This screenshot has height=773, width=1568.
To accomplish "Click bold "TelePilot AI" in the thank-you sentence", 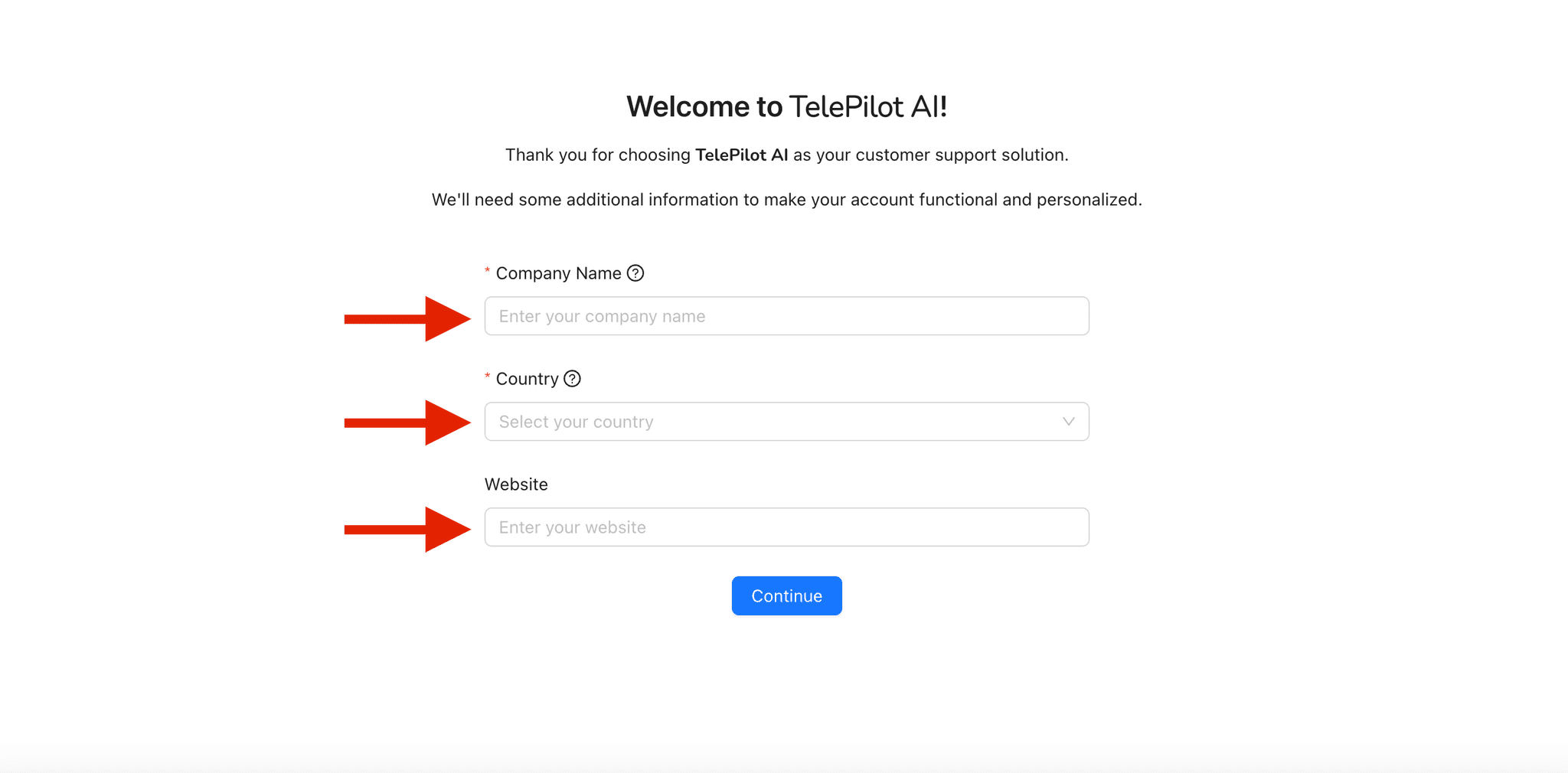I will pyautogui.click(x=741, y=155).
